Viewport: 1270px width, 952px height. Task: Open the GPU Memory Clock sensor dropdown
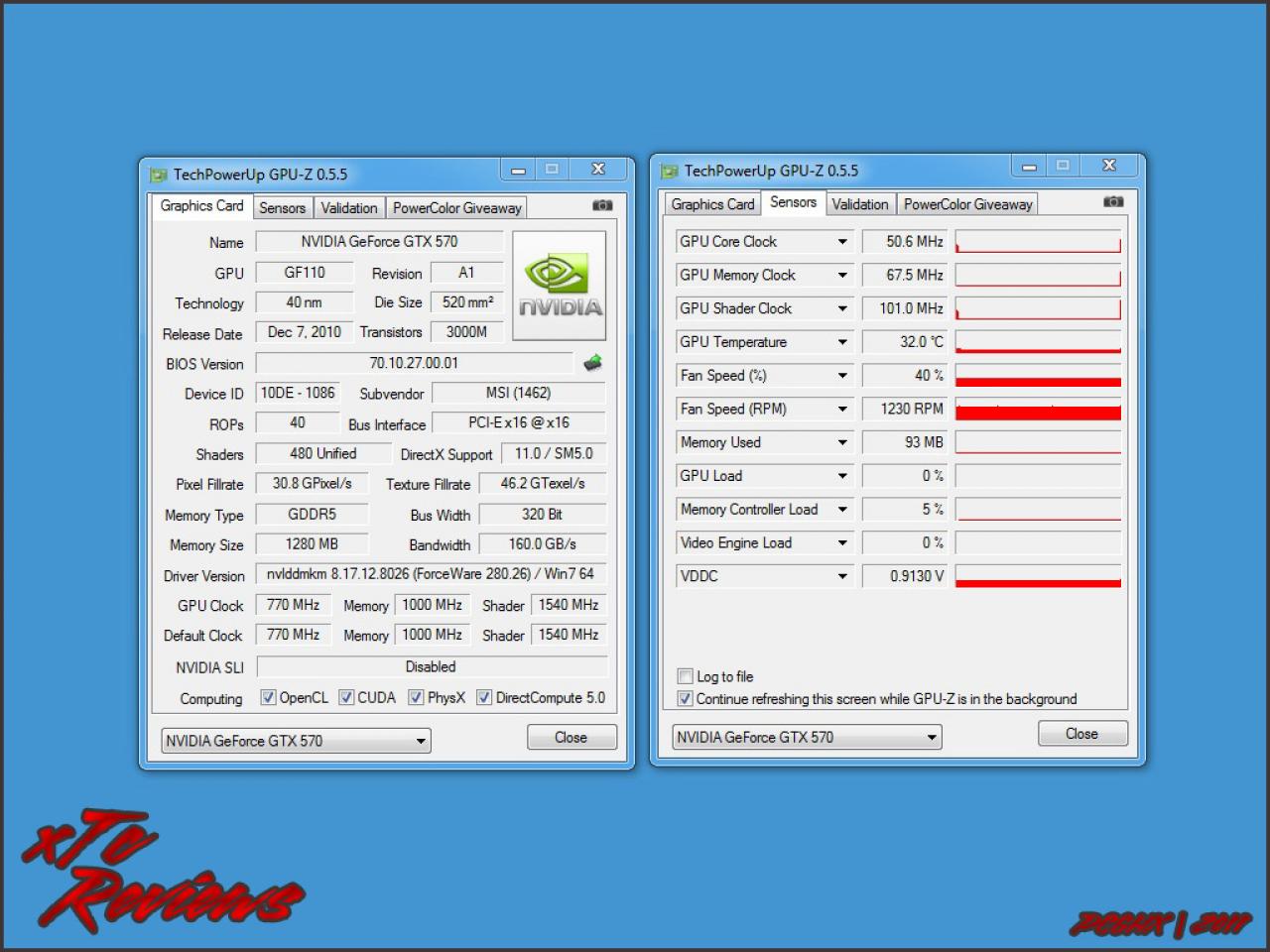click(842, 276)
